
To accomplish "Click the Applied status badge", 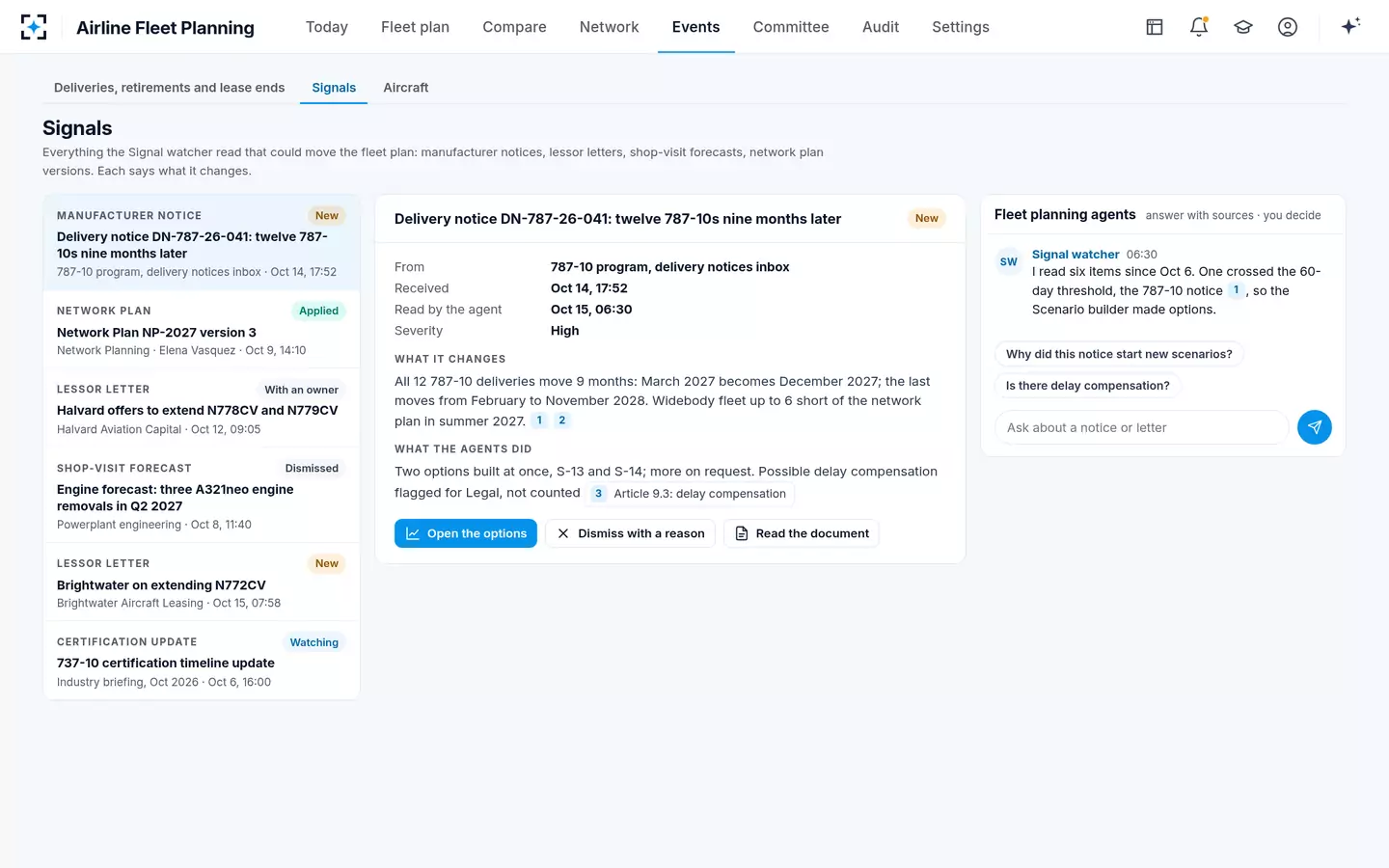I will click(318, 311).
